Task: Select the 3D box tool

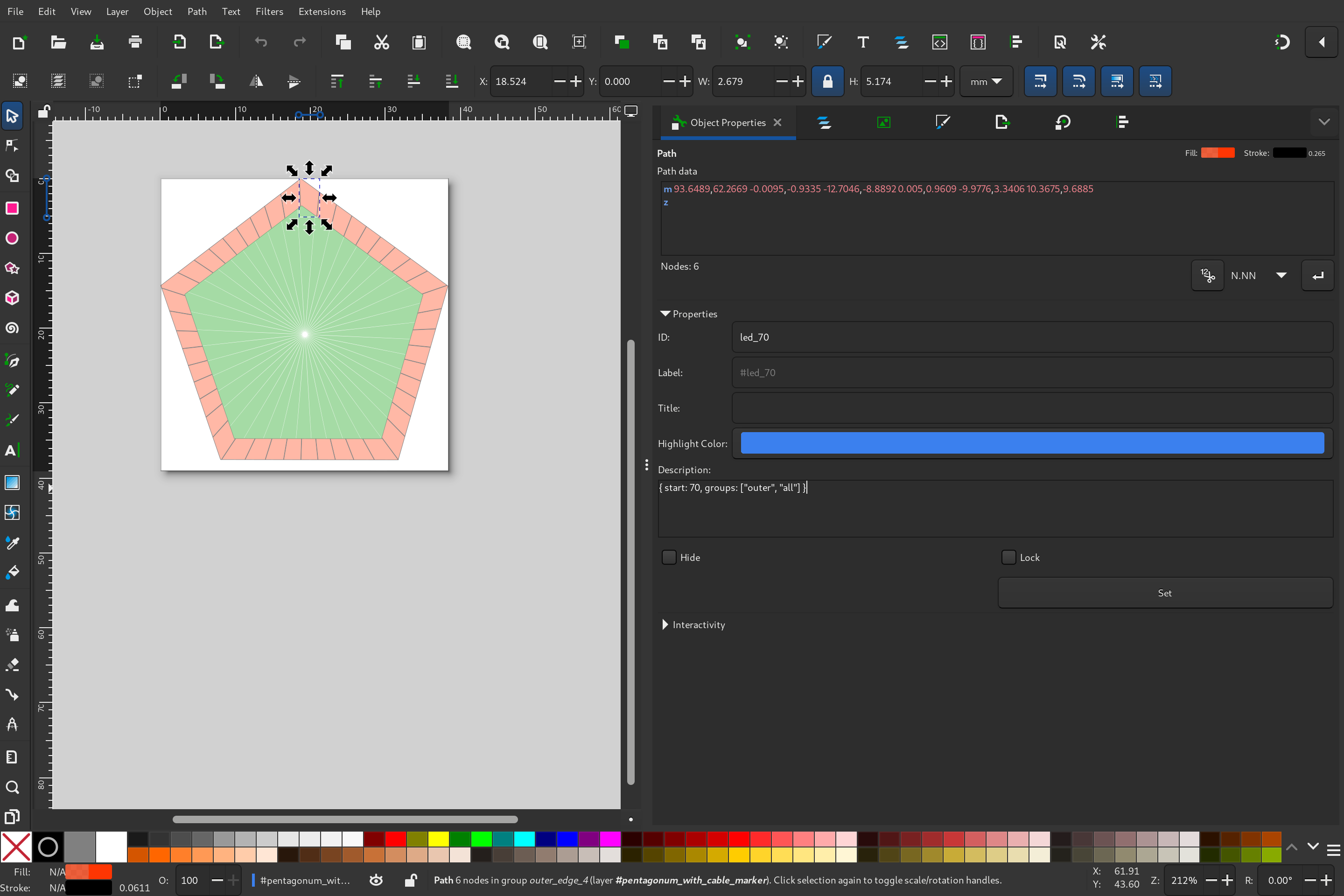Action: [12, 298]
